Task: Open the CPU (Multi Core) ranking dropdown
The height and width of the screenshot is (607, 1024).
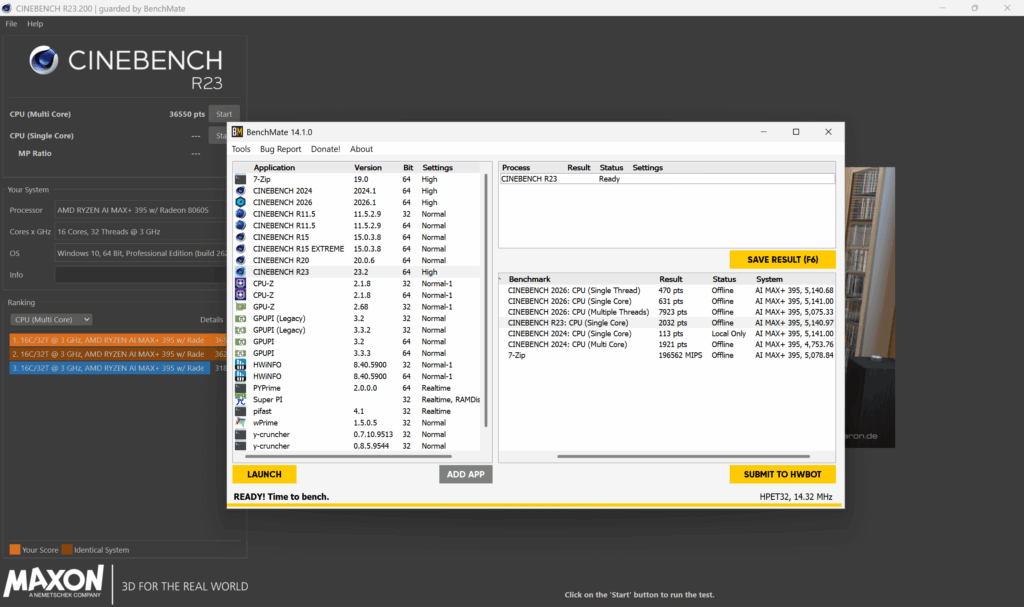Action: click(x=51, y=320)
